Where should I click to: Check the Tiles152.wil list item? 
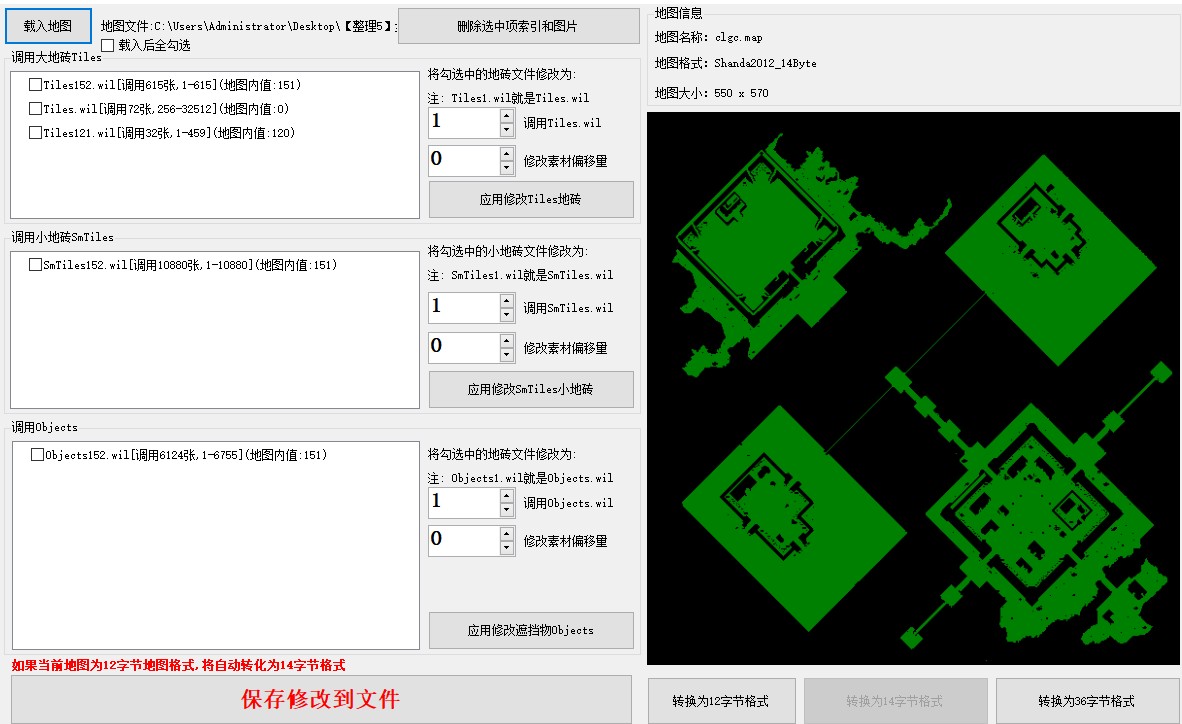[x=36, y=85]
